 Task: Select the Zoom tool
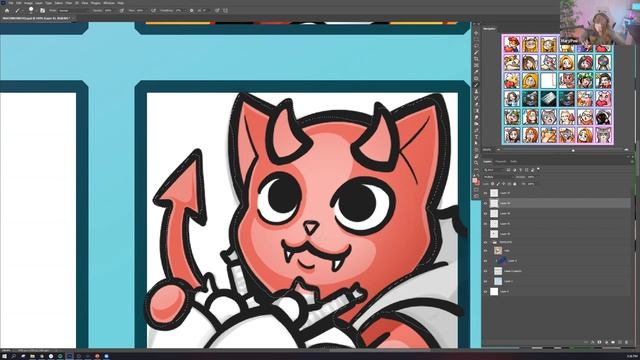(x=476, y=162)
